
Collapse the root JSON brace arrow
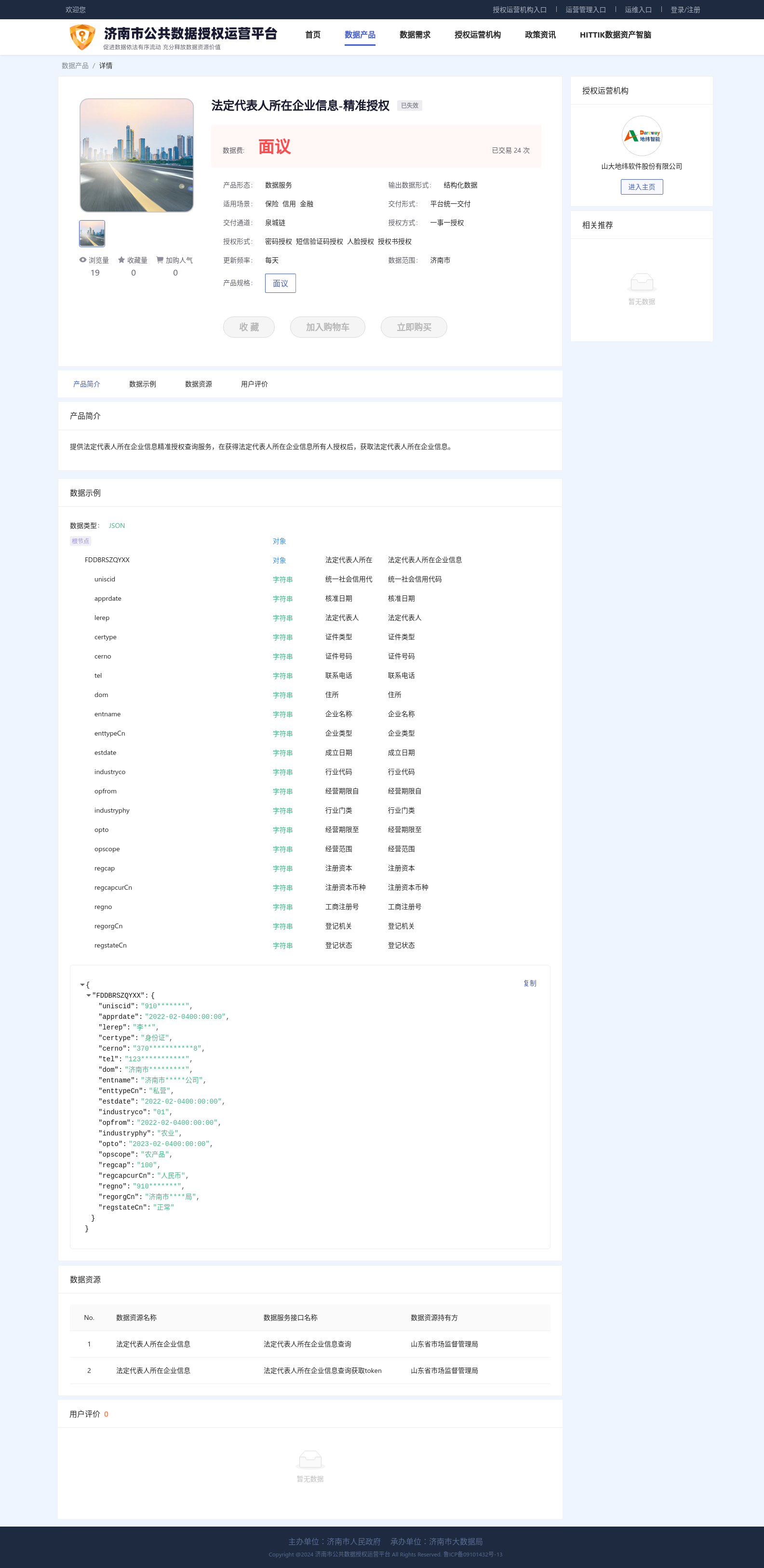click(82, 984)
